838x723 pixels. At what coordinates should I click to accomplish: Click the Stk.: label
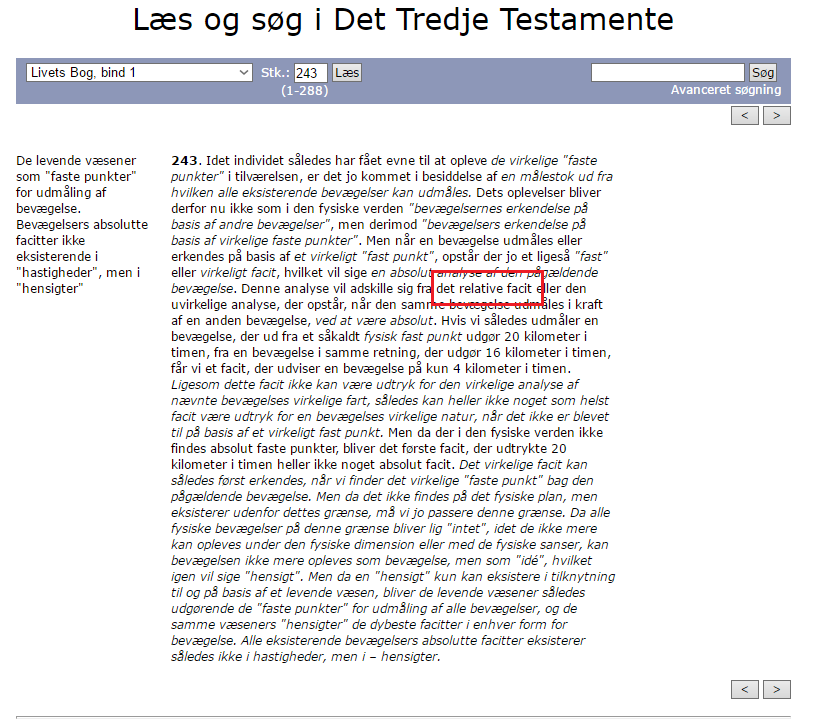tap(275, 73)
